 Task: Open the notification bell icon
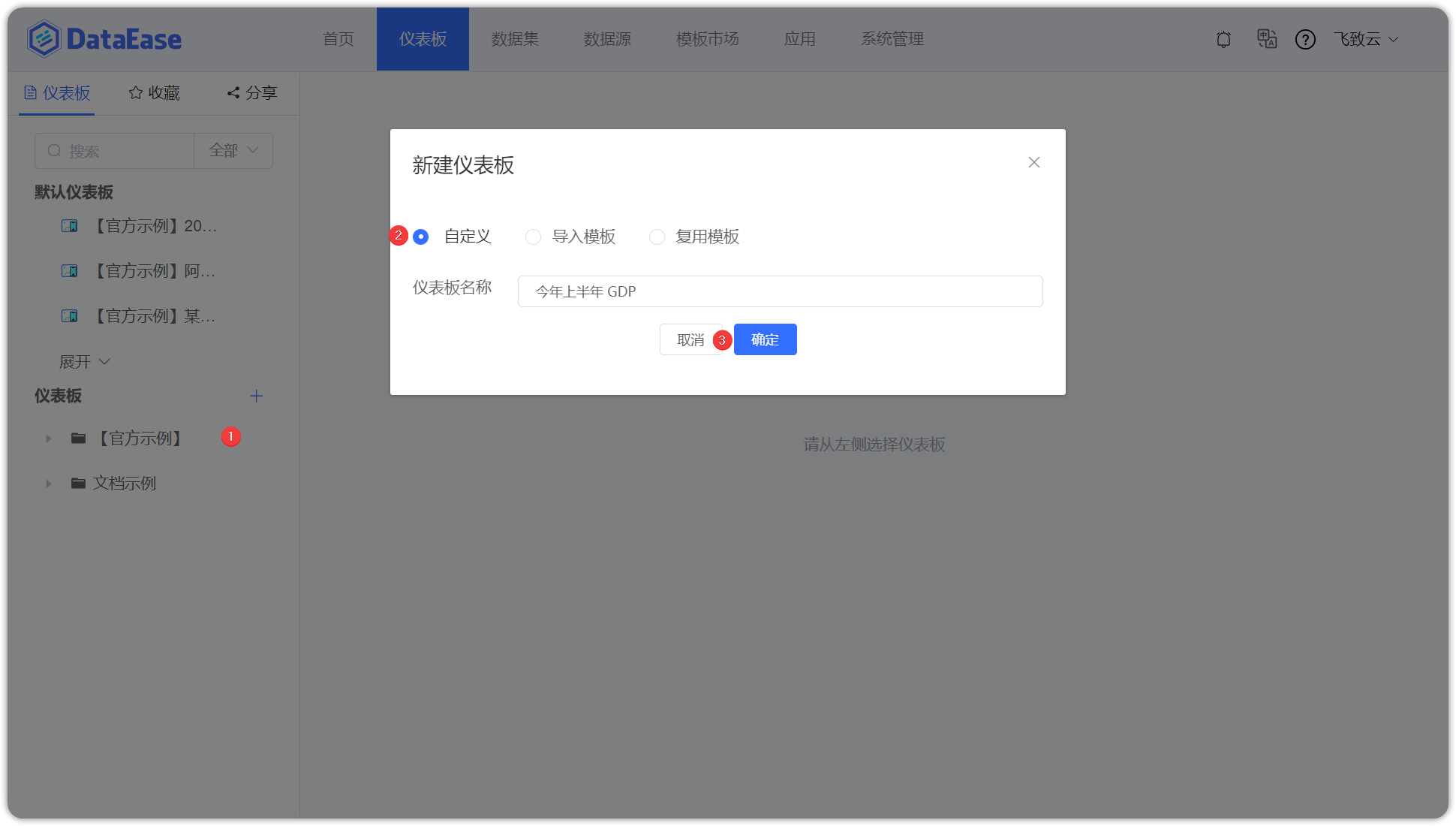tap(1223, 39)
